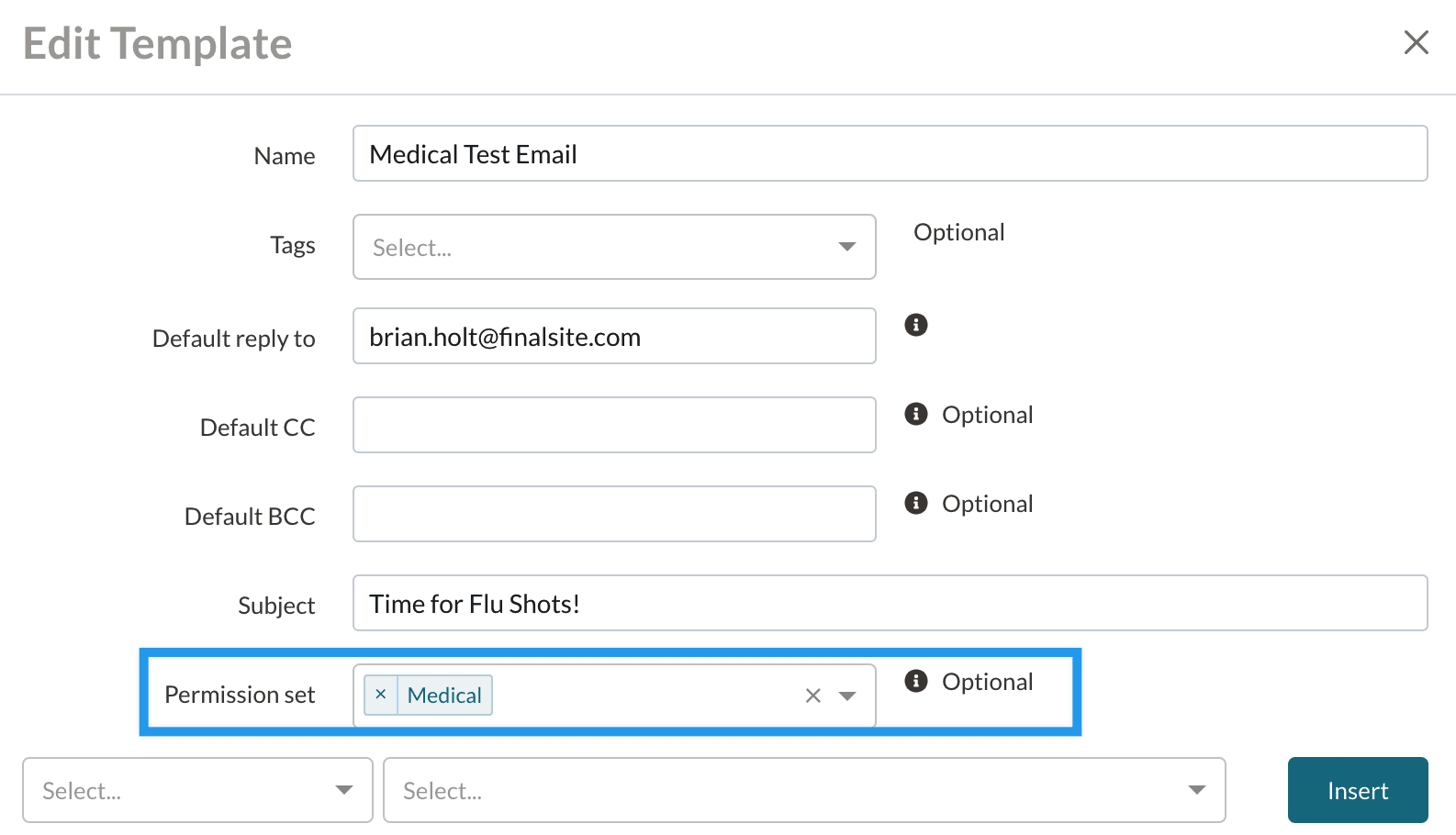Click the info icon next to Default BCC
This screenshot has height=835, width=1456.
tap(915, 503)
